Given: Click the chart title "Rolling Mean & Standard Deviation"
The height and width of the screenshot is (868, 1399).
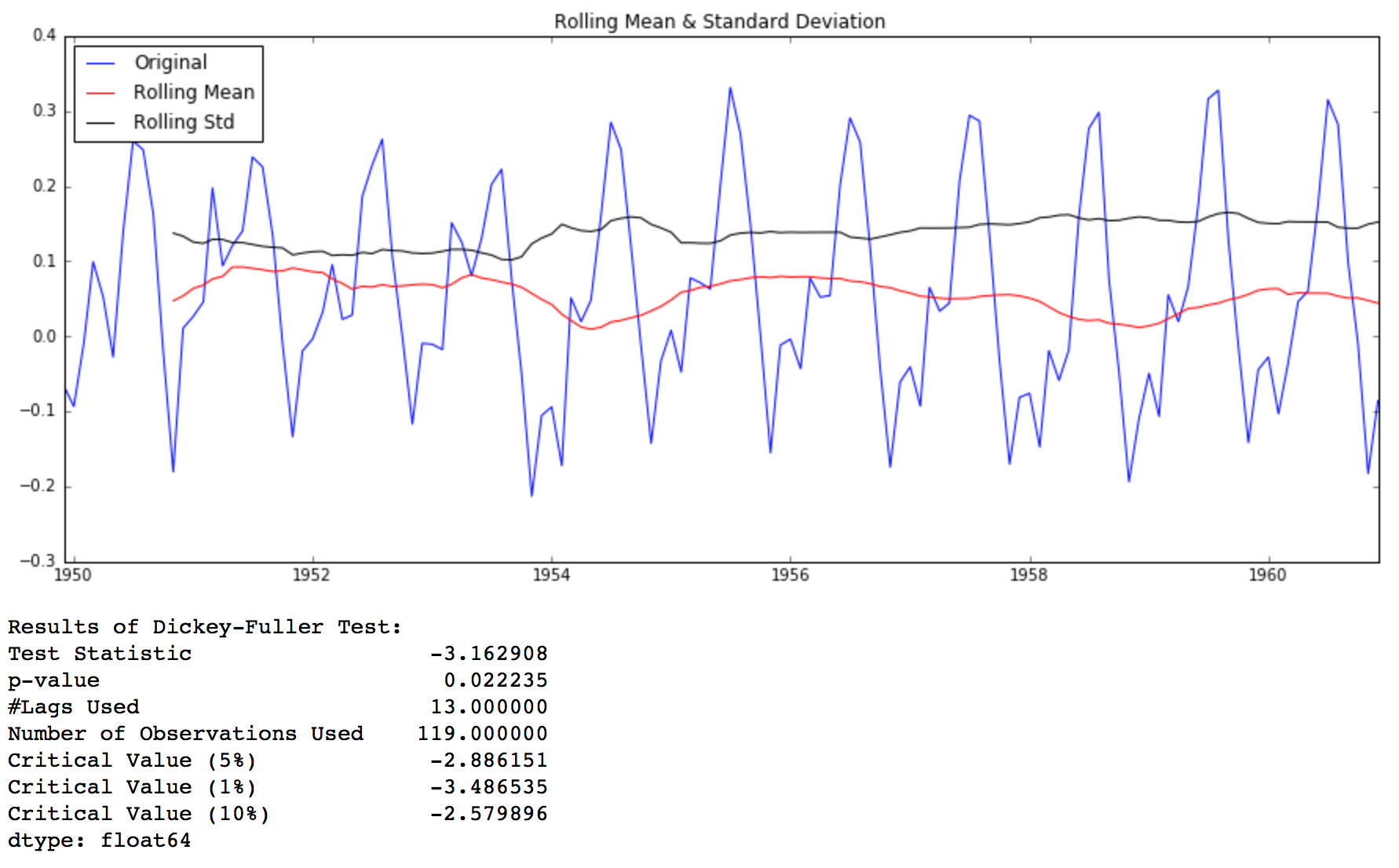Looking at the screenshot, I should point(719,21).
